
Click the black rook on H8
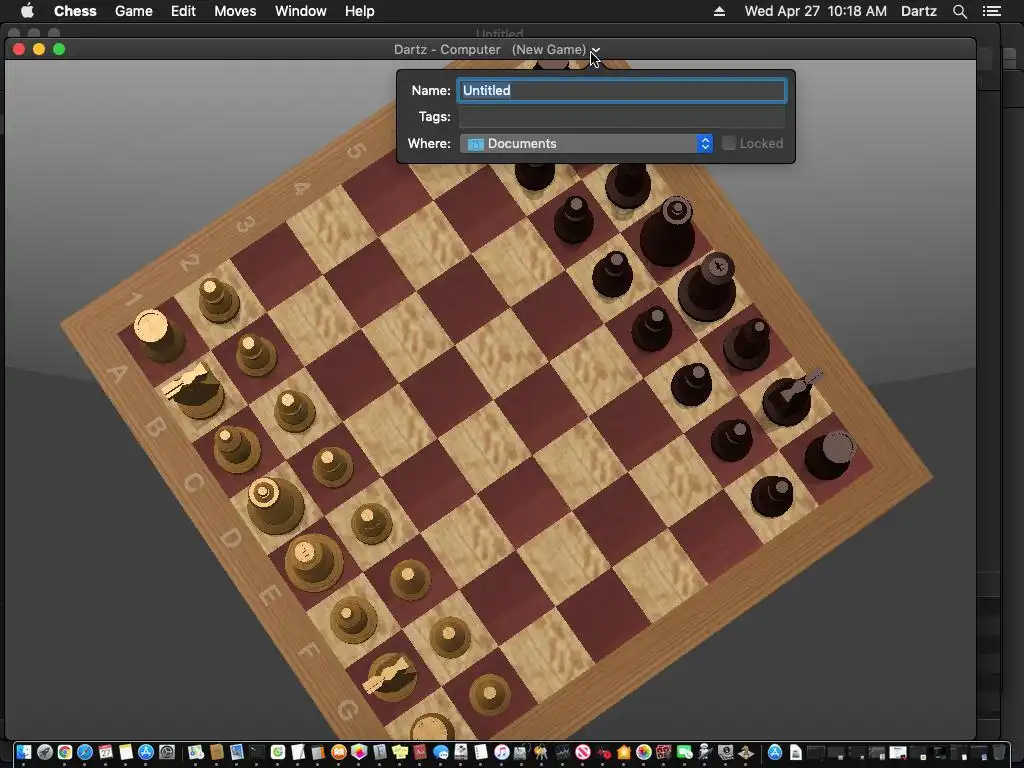pos(829,455)
